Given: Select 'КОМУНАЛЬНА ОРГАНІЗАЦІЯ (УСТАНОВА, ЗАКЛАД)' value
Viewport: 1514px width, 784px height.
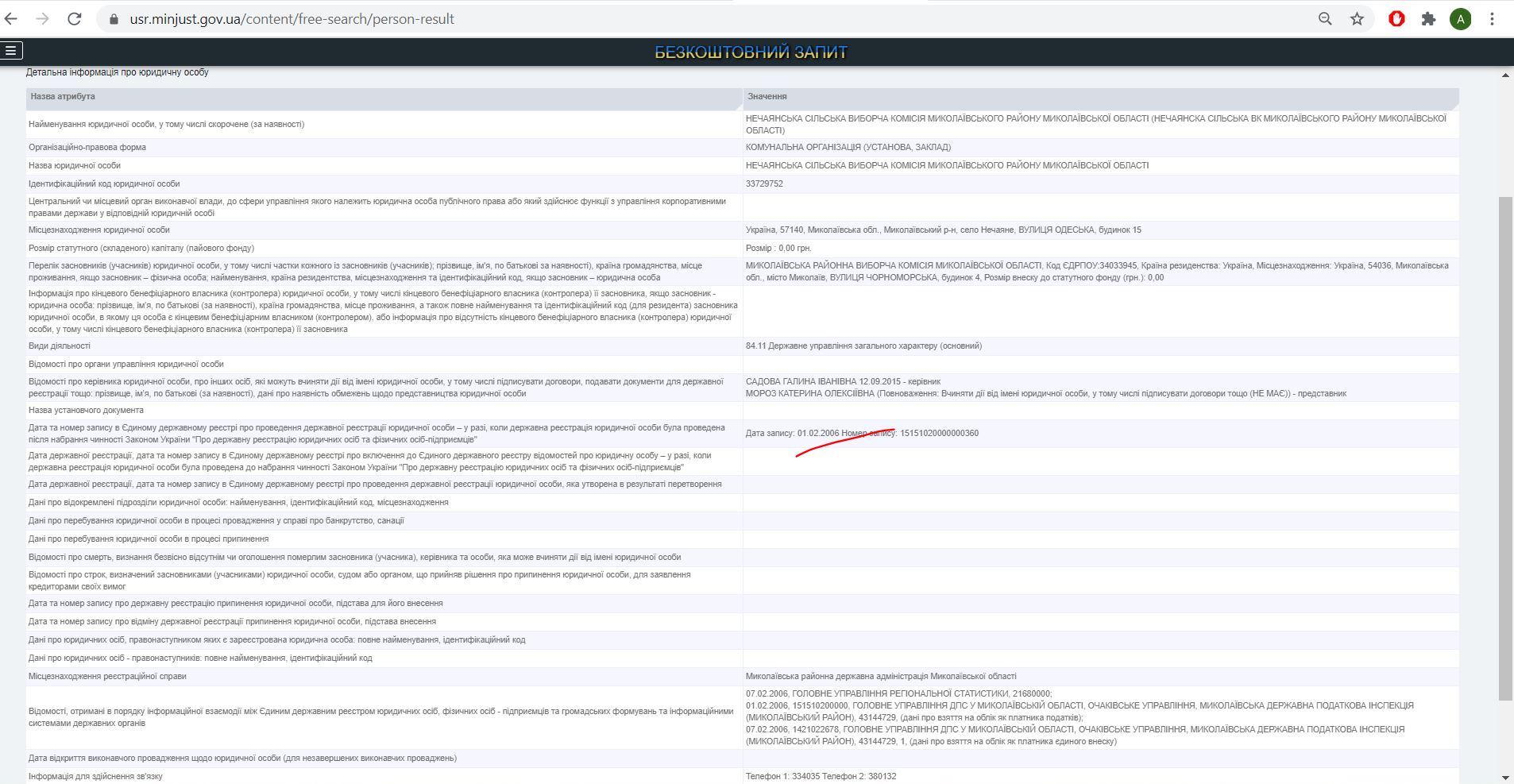Looking at the screenshot, I should [x=848, y=147].
